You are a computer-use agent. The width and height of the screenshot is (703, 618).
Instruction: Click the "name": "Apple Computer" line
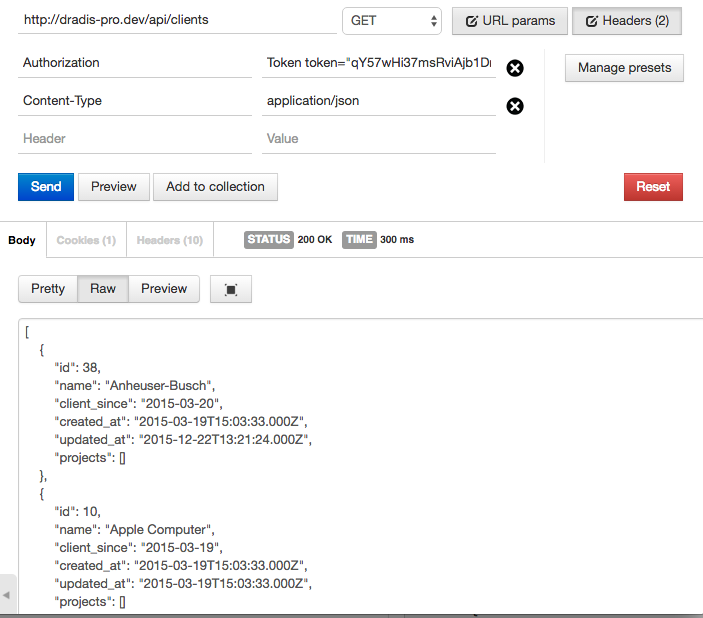(135, 530)
